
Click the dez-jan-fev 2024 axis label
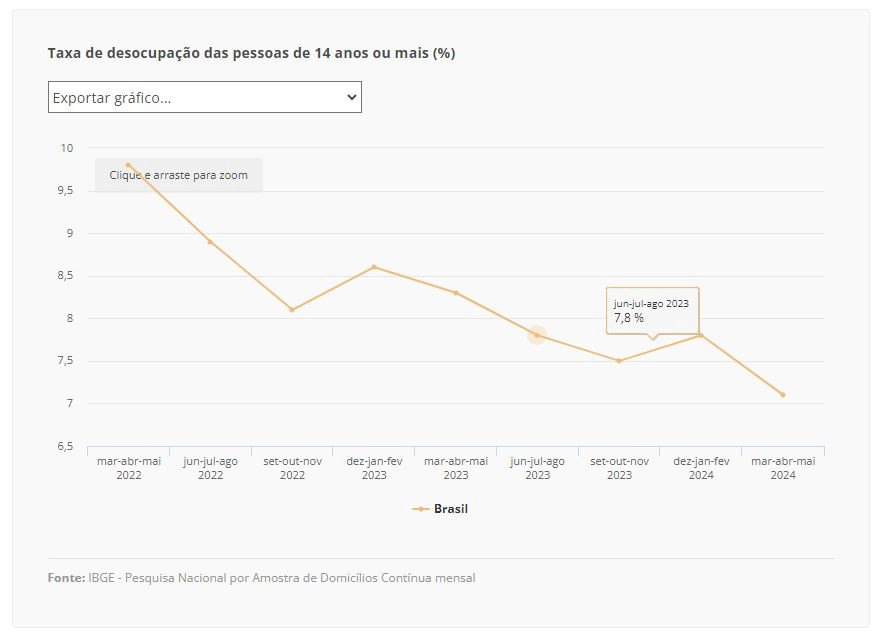(x=701, y=468)
